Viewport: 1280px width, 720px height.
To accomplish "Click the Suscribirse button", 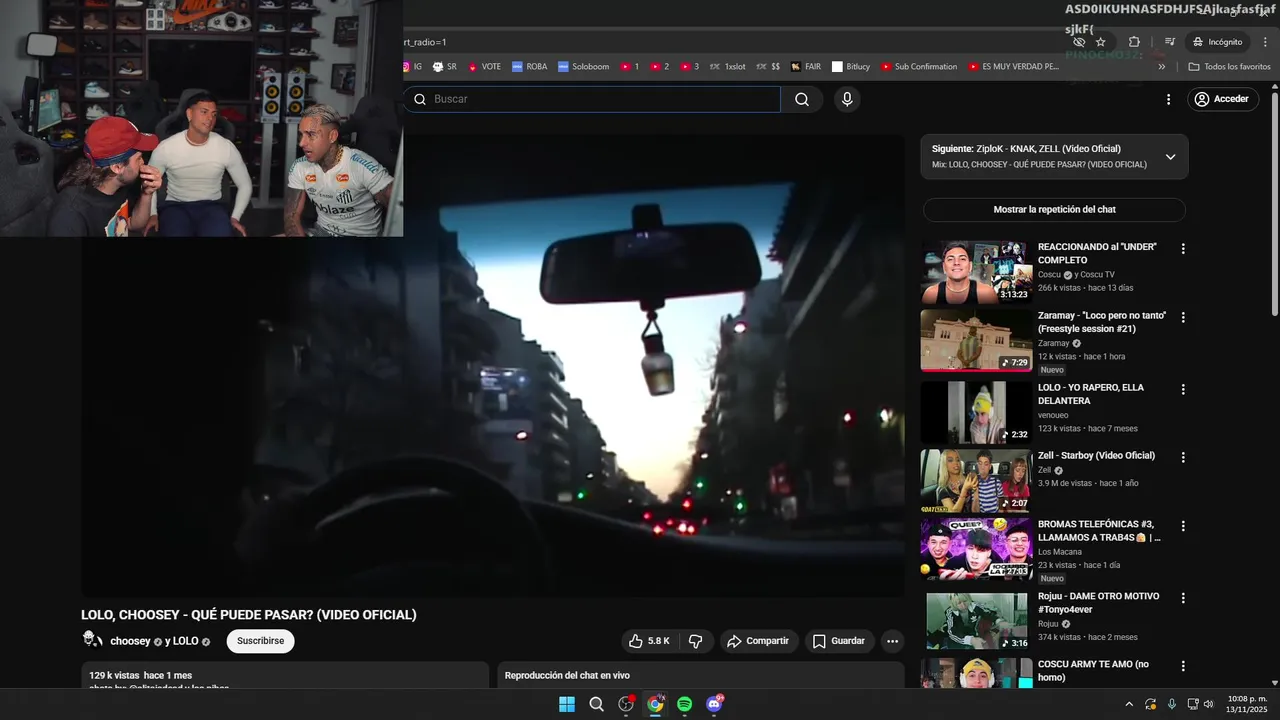I will click(260, 641).
